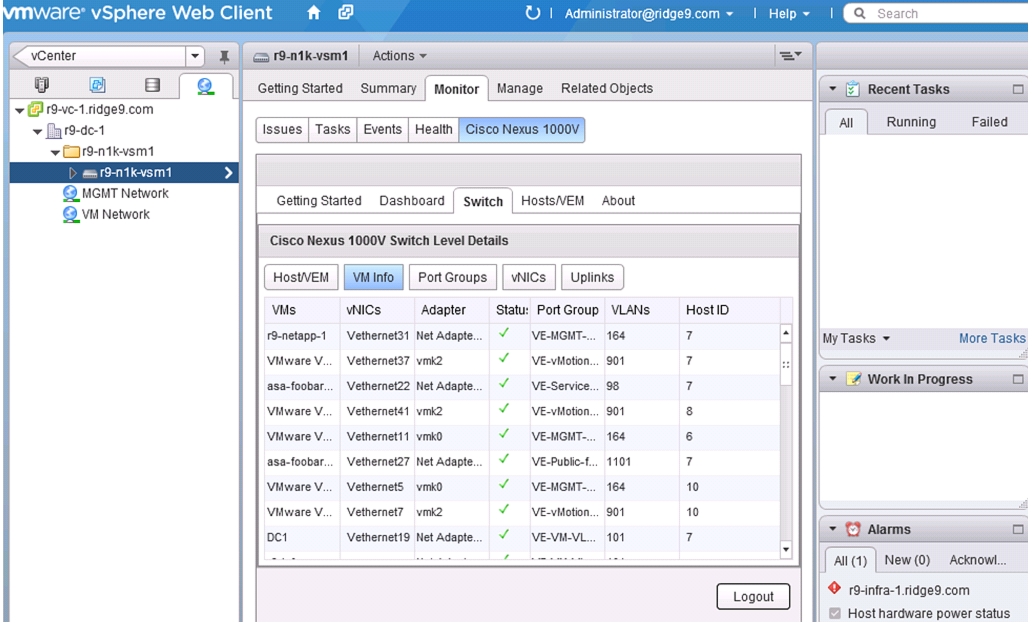Click the Alarms clock icon
The width and height of the screenshot is (1032, 623).
click(853, 529)
